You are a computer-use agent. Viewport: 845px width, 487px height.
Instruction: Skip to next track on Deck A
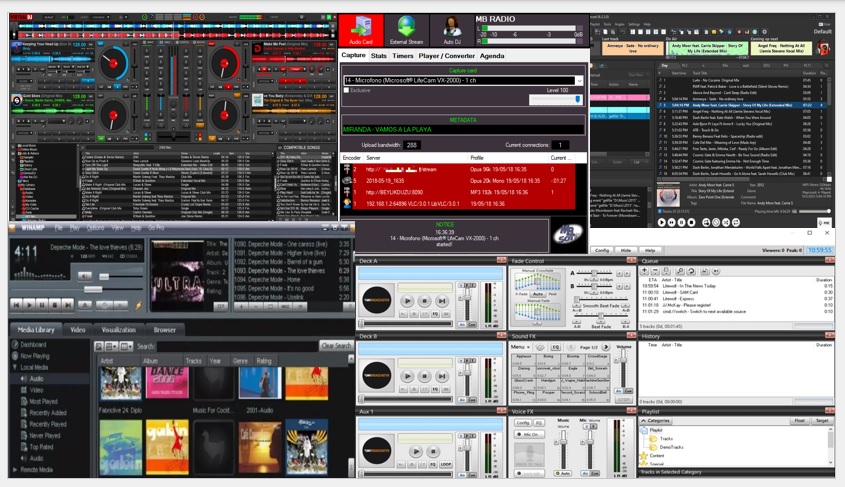click(x=442, y=301)
